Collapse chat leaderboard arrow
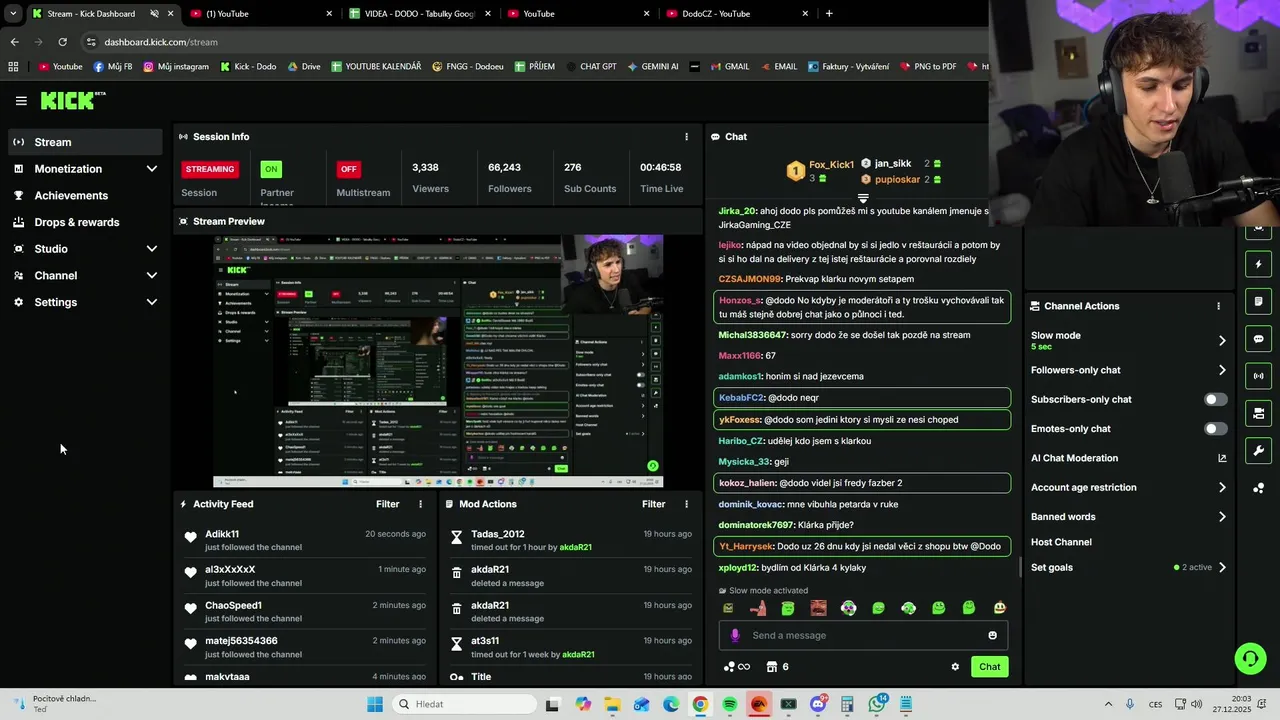Image resolution: width=1280 pixels, height=720 pixels. [x=863, y=199]
